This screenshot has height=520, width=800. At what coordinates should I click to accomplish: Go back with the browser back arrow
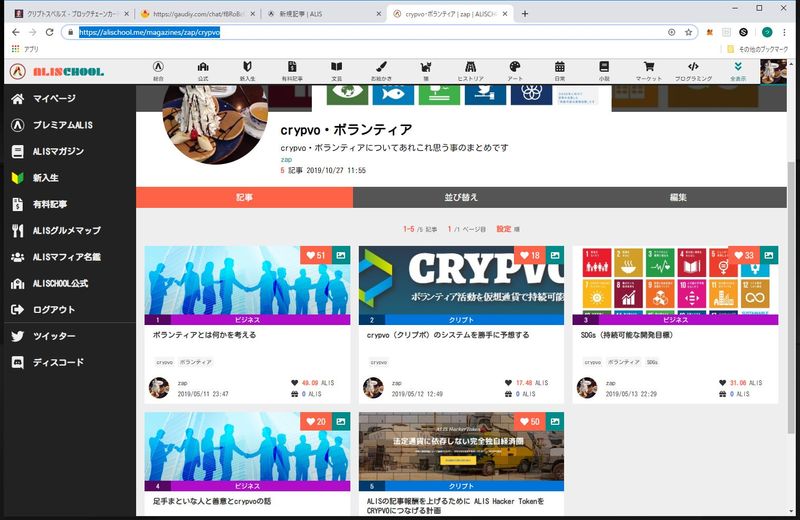pyautogui.click(x=16, y=32)
